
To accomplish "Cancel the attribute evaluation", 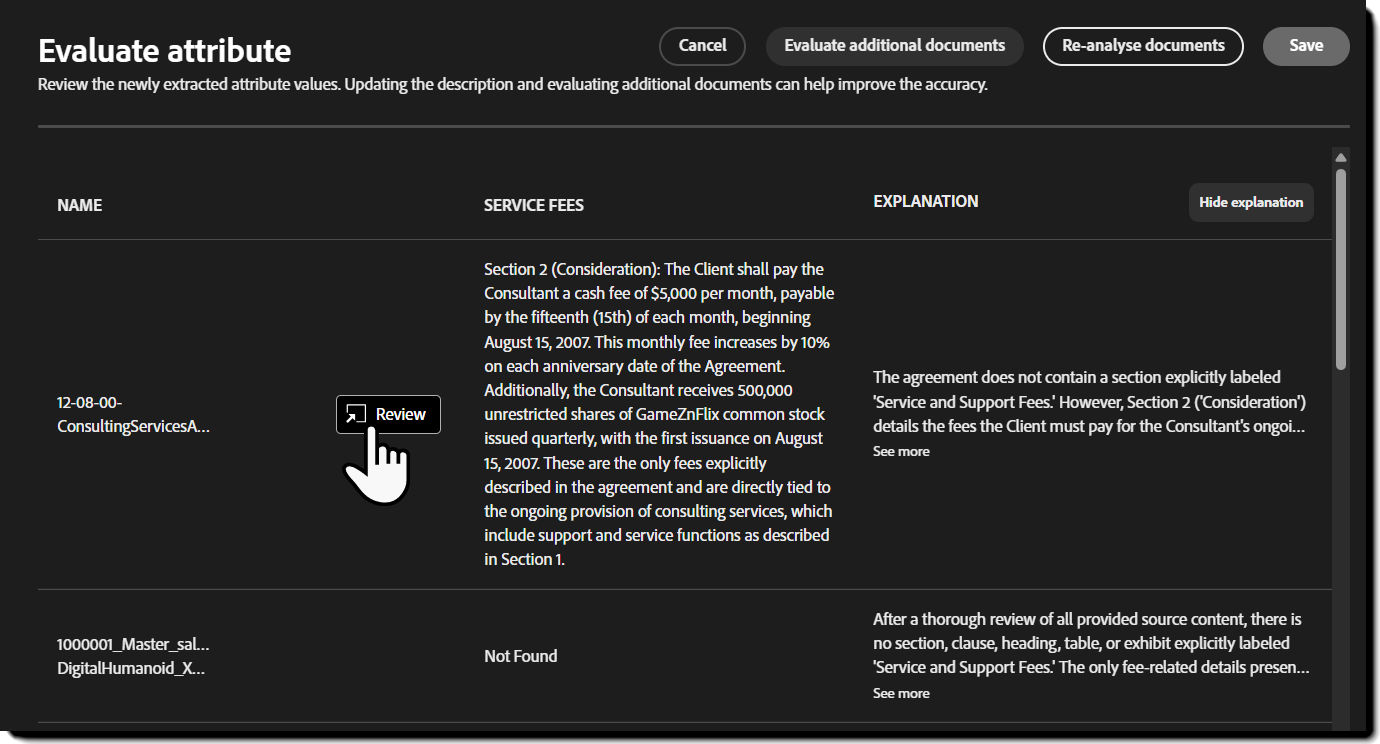I will click(x=702, y=45).
